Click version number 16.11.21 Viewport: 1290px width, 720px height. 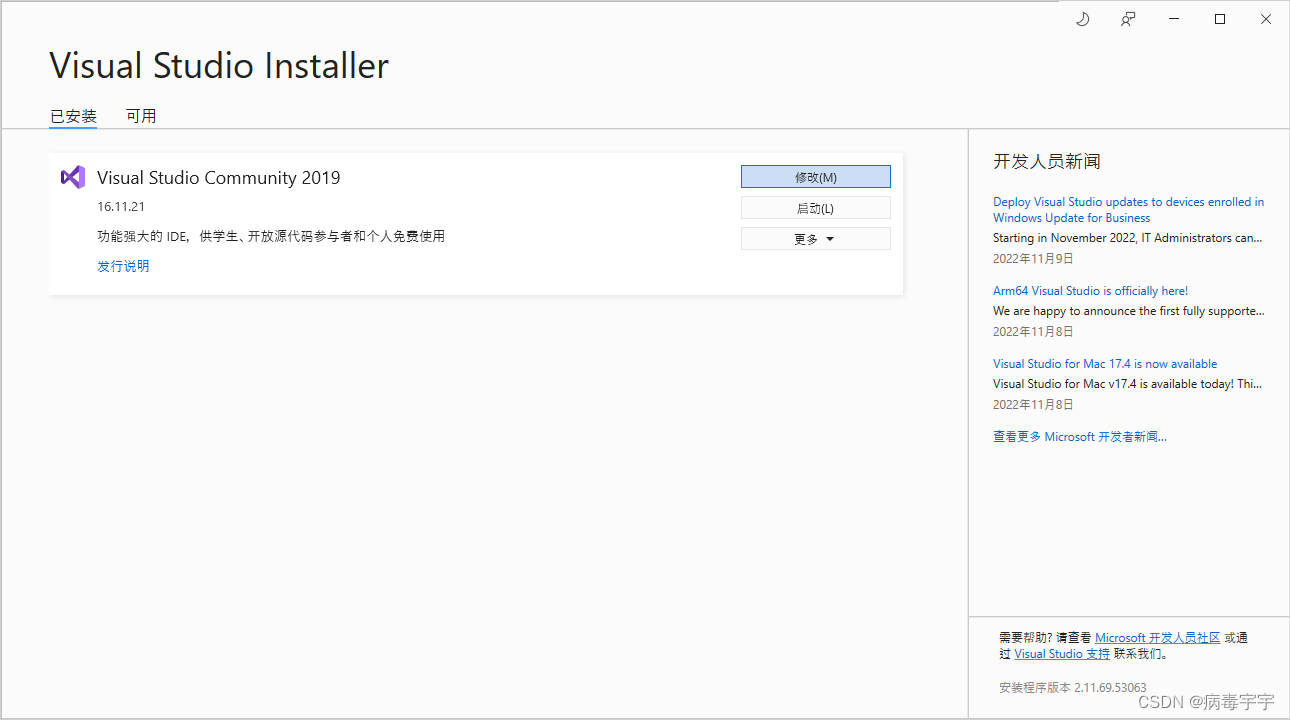pyautogui.click(x=121, y=207)
